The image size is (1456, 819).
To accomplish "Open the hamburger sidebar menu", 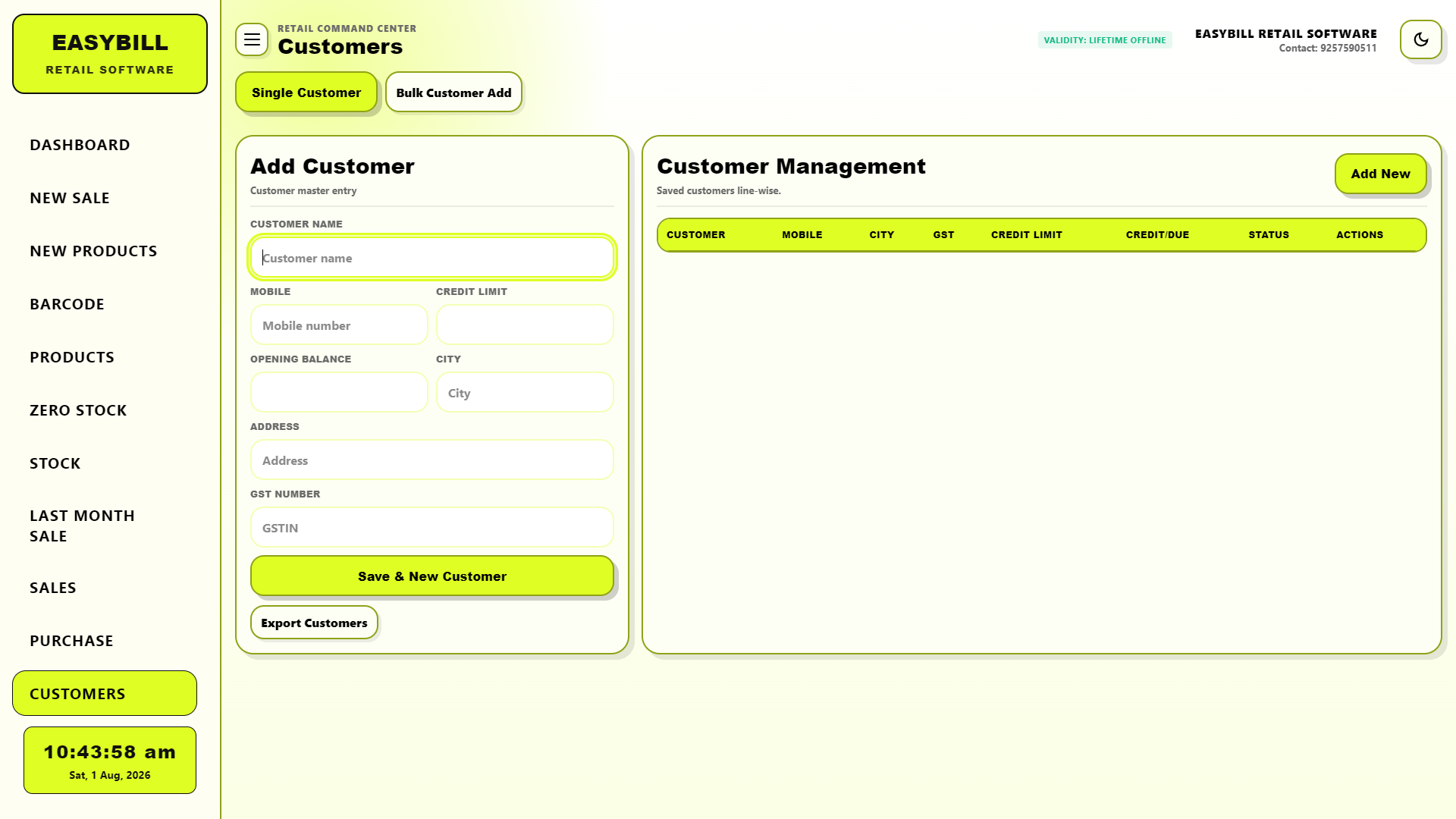I will click(252, 39).
